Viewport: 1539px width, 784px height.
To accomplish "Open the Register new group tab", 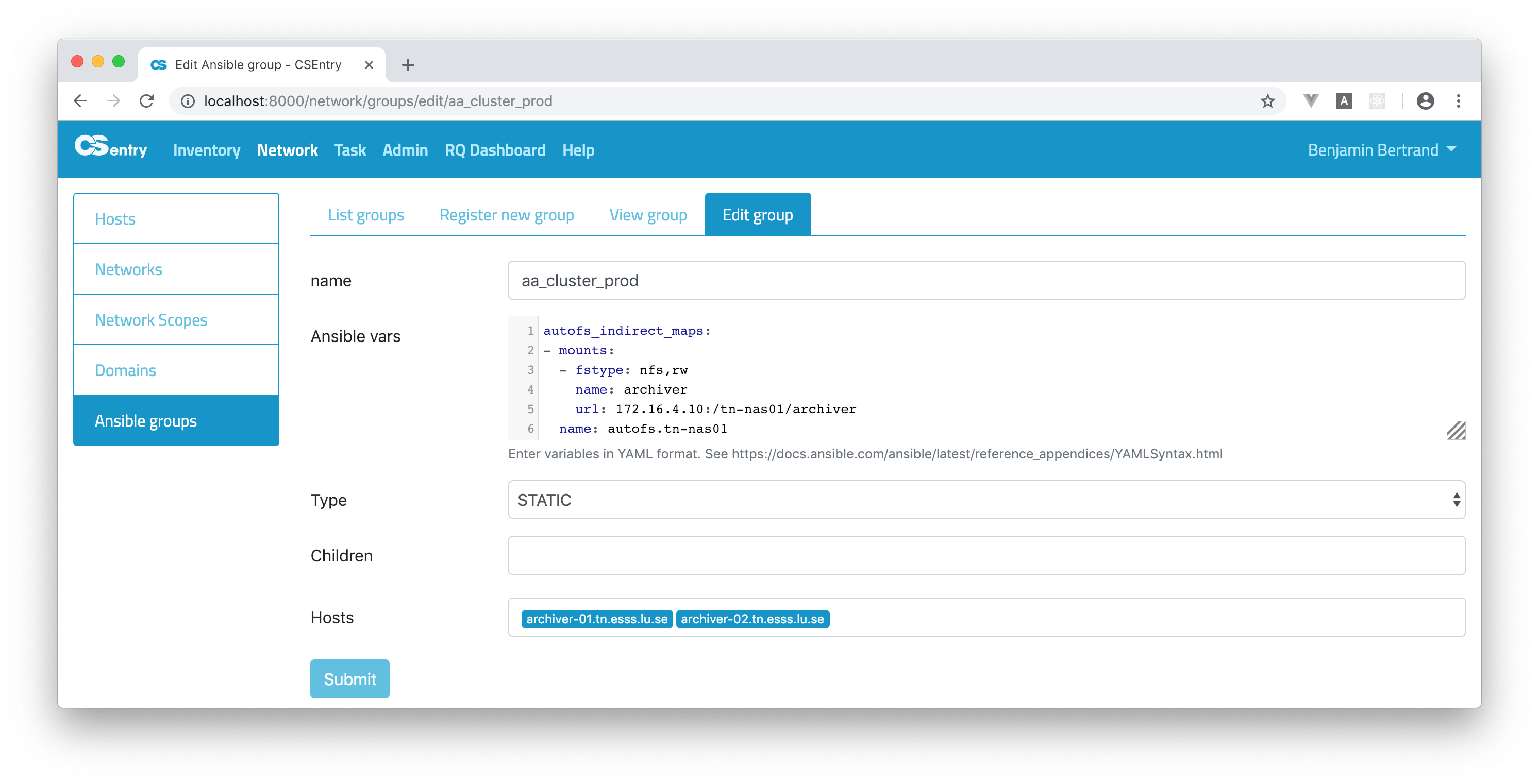I will pyautogui.click(x=507, y=215).
